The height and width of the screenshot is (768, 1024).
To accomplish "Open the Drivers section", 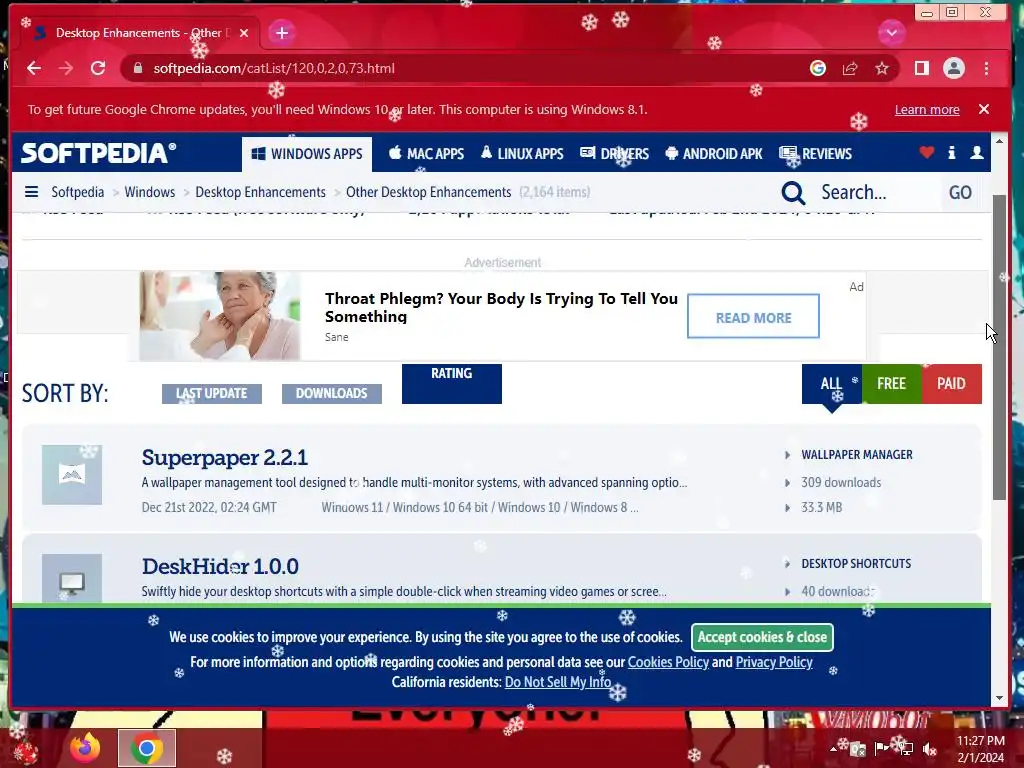I will (615, 154).
